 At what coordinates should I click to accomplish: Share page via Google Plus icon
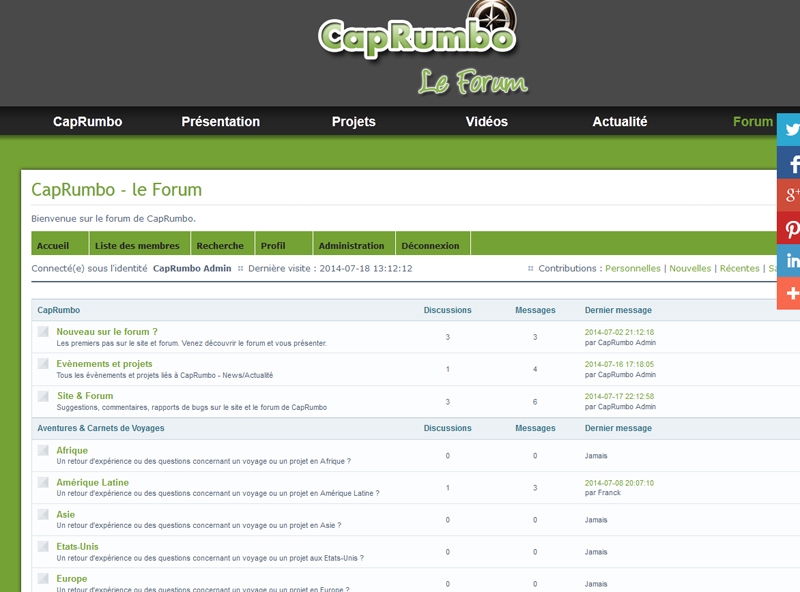pyautogui.click(x=790, y=195)
